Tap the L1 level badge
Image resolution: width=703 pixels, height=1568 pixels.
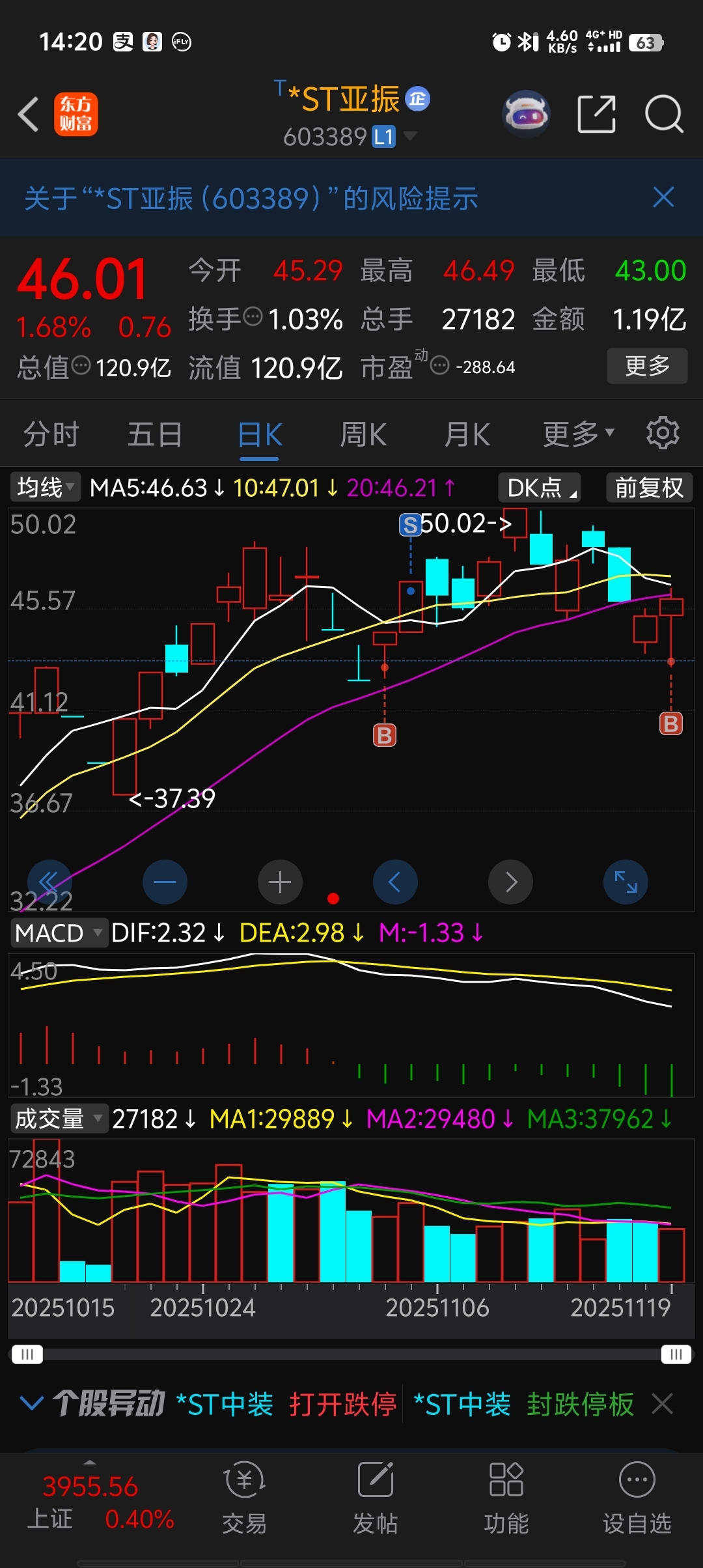pos(384,137)
